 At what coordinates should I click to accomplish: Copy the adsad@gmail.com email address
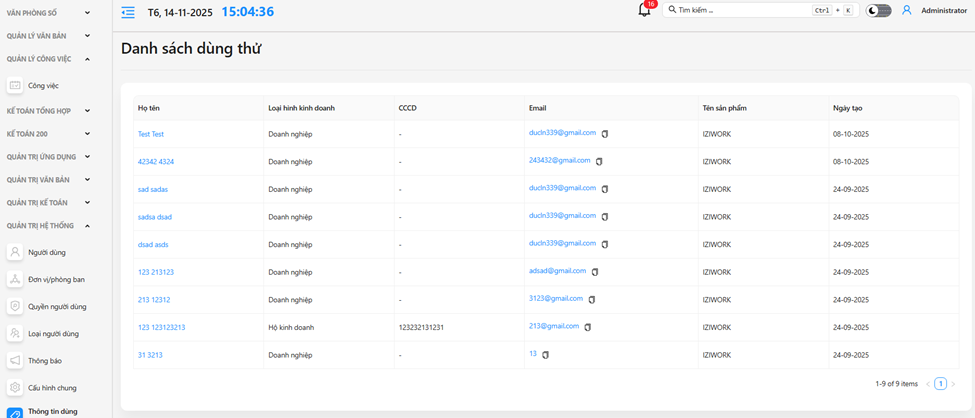[x=595, y=272]
